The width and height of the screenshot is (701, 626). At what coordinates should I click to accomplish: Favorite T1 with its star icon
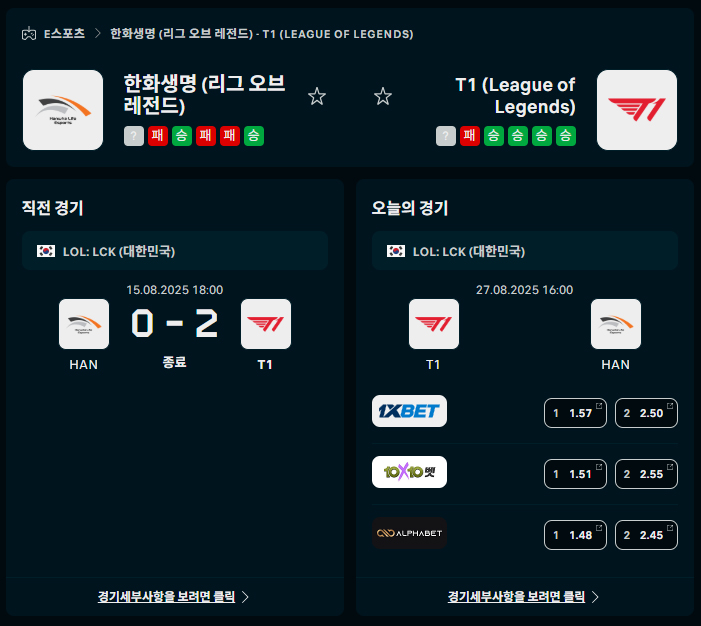[x=383, y=97]
